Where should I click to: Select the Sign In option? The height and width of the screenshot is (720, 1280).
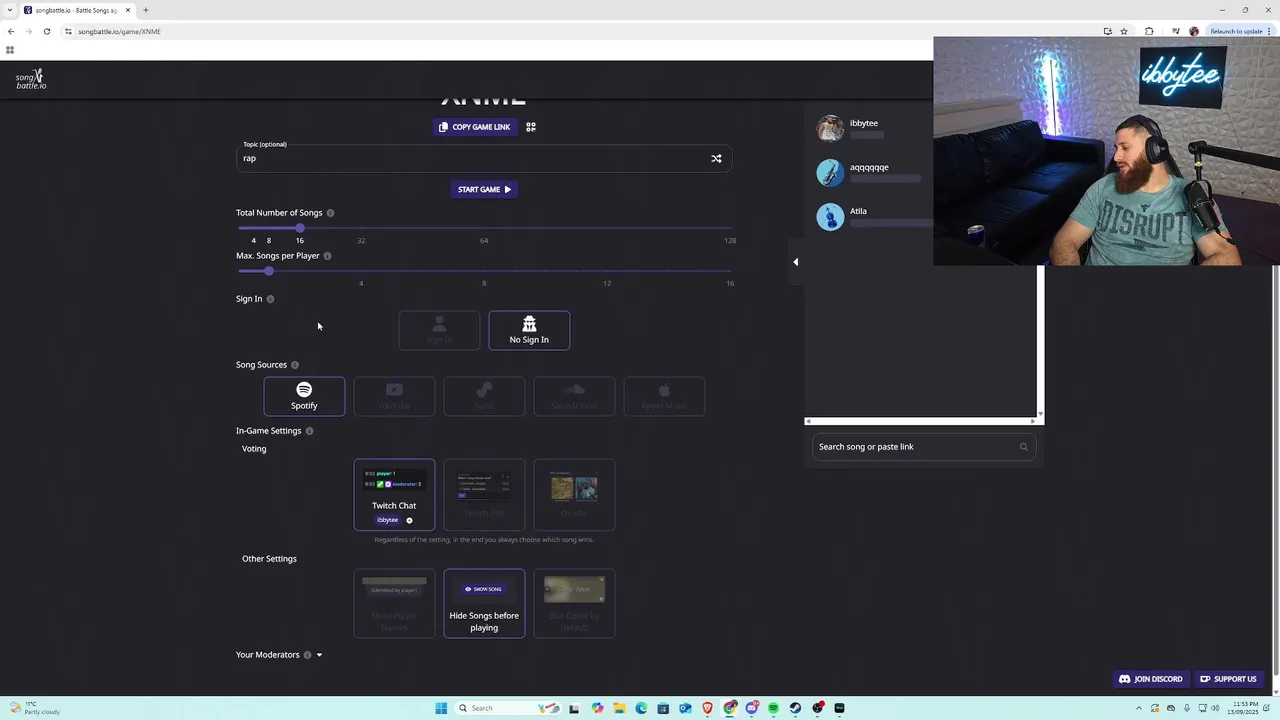point(439,330)
